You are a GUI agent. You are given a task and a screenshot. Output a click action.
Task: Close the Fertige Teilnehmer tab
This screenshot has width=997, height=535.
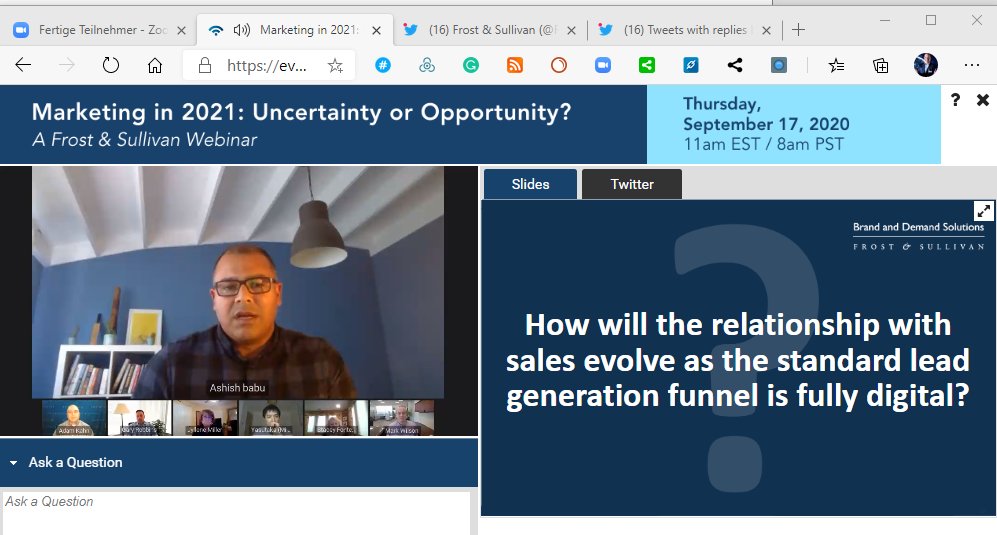click(x=181, y=30)
